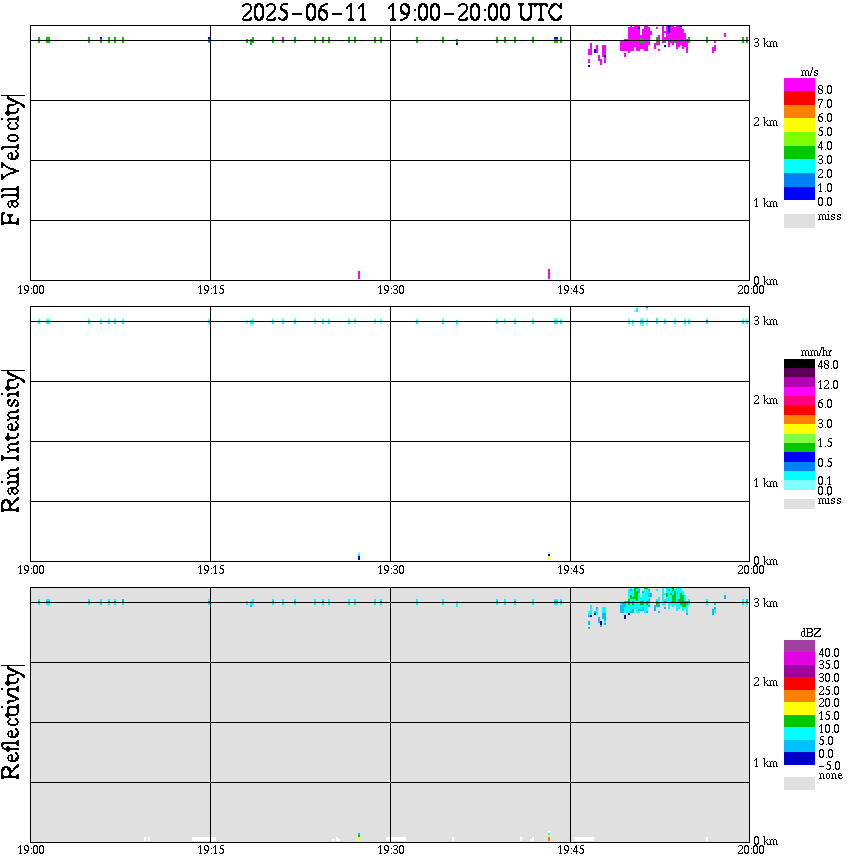Click '19:15' under the Fall Velocity panel
The height and width of the screenshot is (868, 850).
211,290
